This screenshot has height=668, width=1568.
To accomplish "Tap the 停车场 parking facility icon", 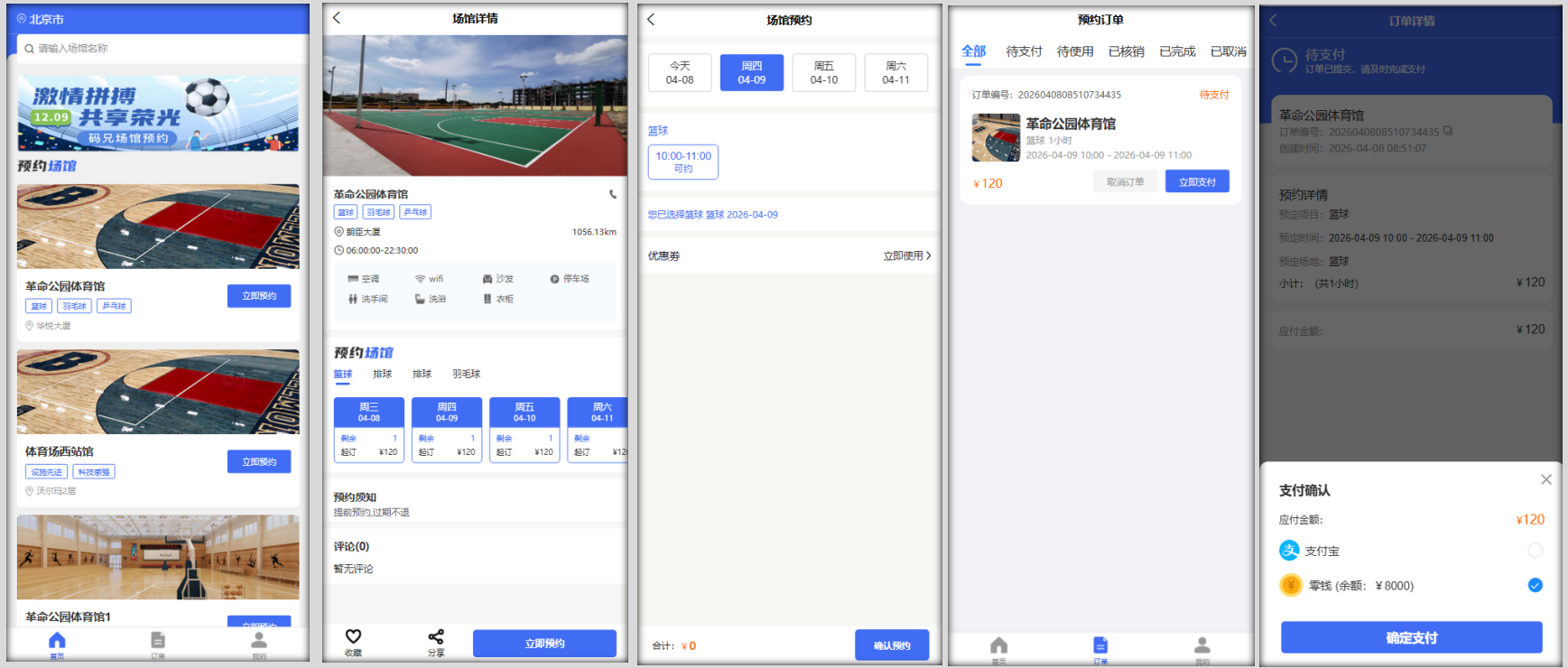I will coord(554,279).
